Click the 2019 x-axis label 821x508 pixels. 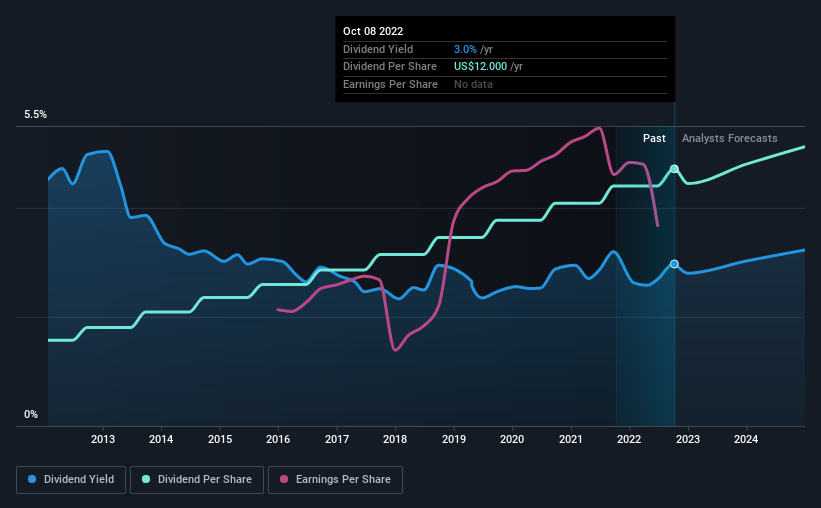(x=454, y=439)
